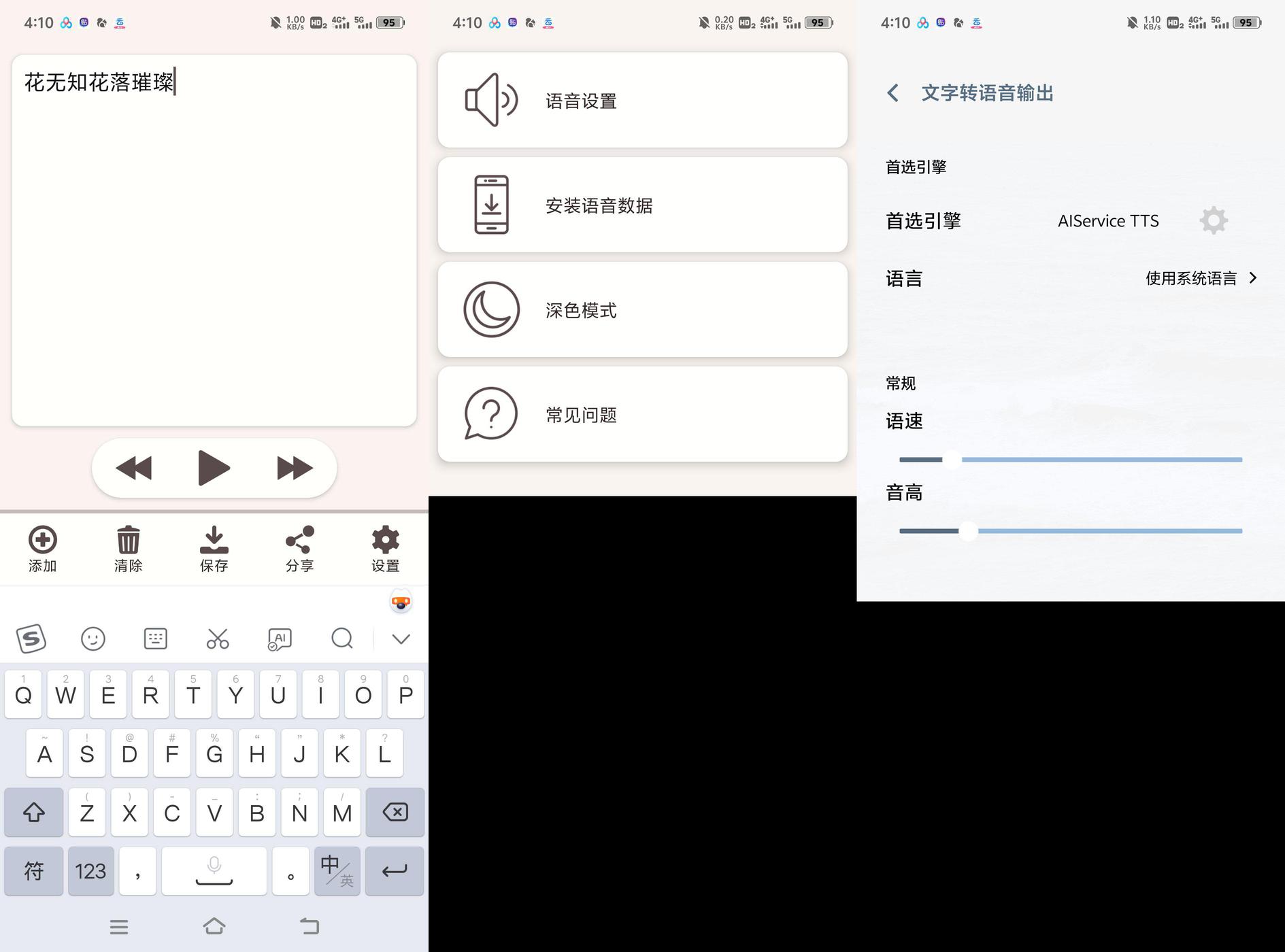Tap the 清除 trash icon

click(128, 540)
